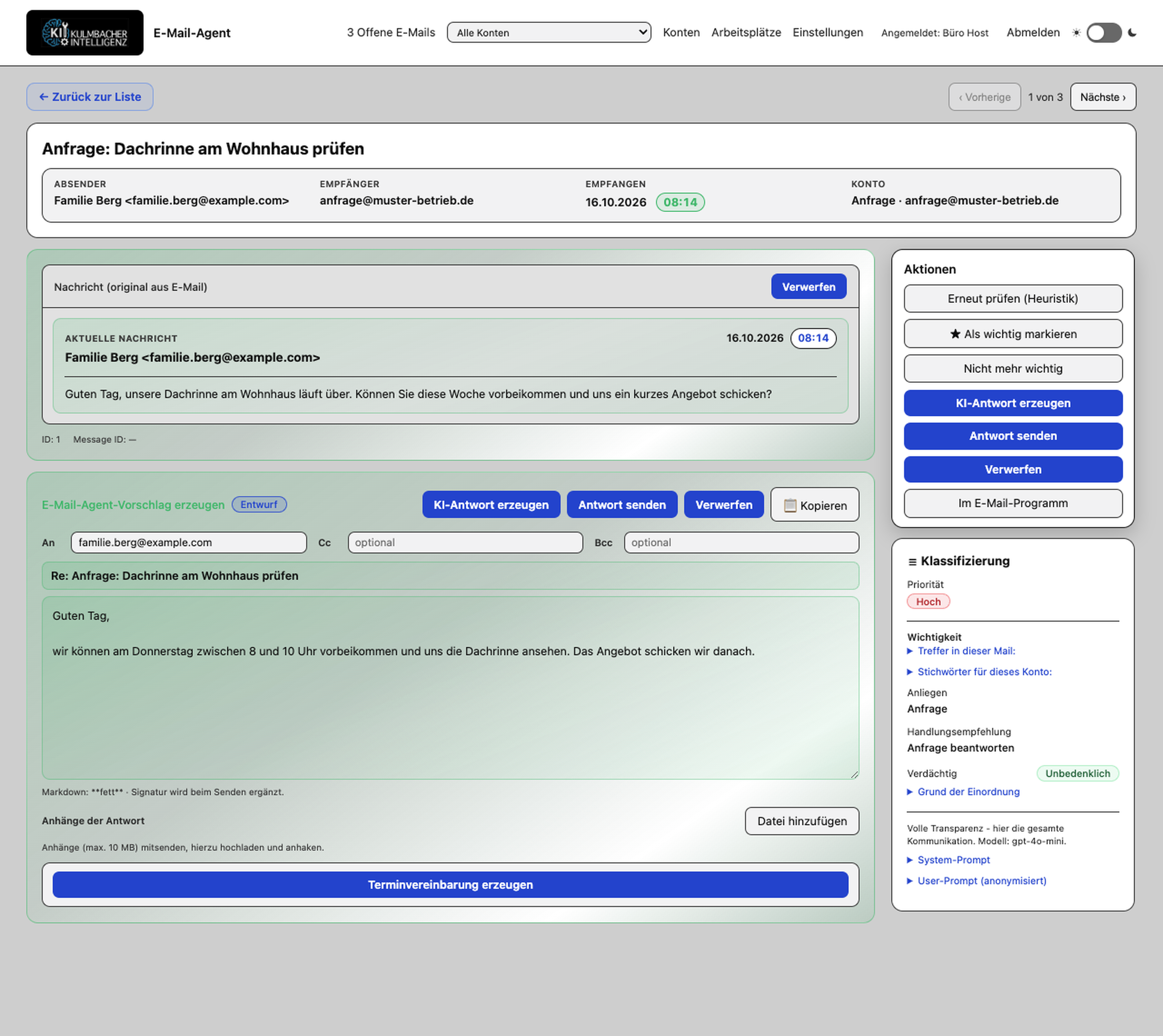Viewport: 1163px width, 1036px height.
Task: Click the Unbedenklich badge
Action: 1077,773
